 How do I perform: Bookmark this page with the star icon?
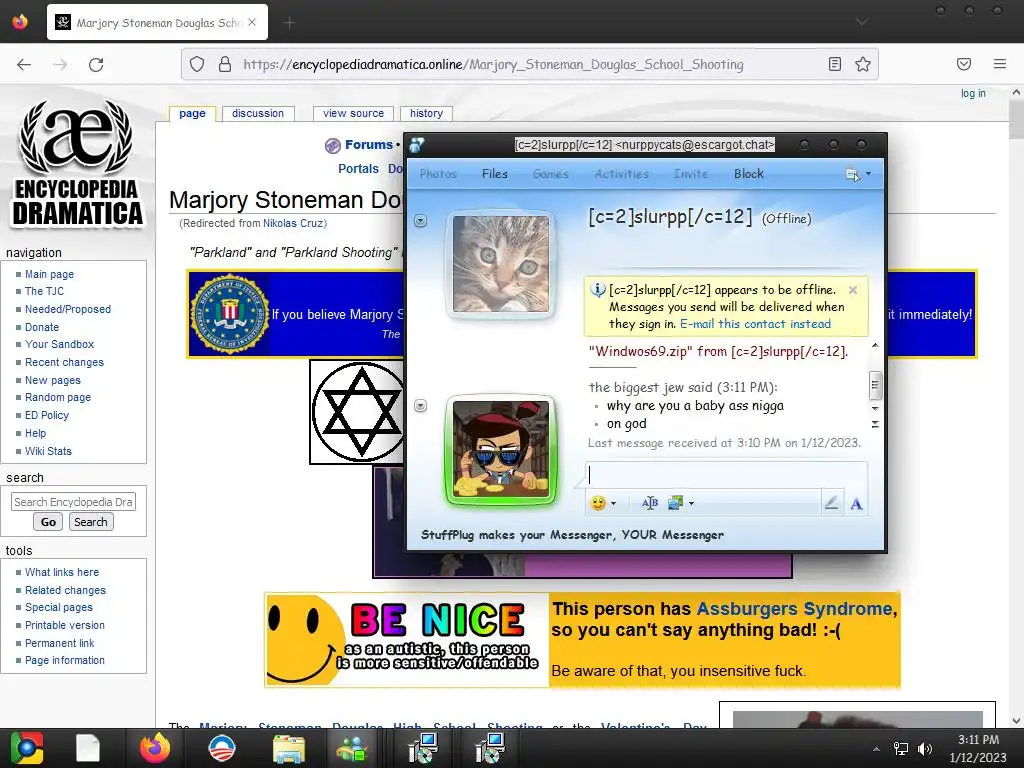coord(863,64)
